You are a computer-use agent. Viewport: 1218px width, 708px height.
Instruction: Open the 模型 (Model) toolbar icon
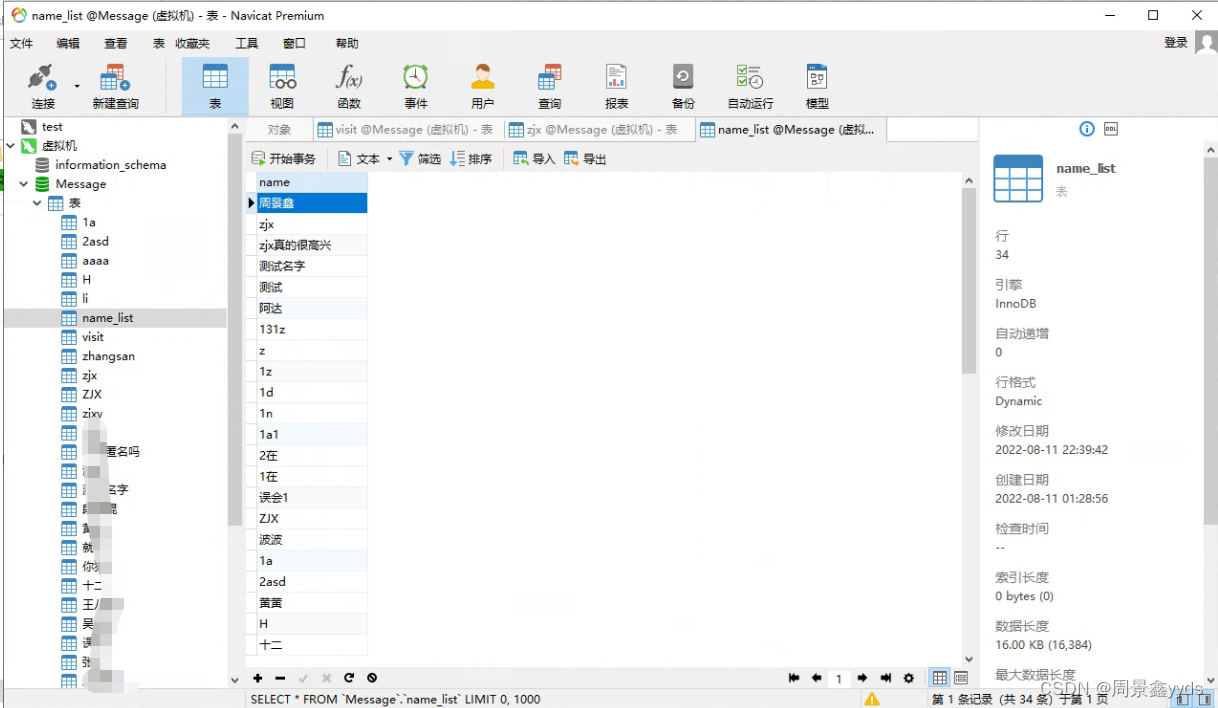tap(817, 86)
